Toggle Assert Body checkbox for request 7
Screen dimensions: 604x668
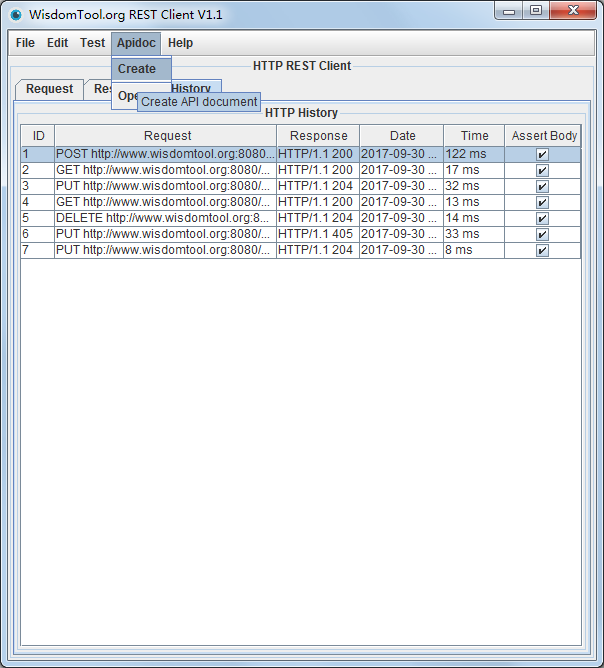pyautogui.click(x=542, y=250)
